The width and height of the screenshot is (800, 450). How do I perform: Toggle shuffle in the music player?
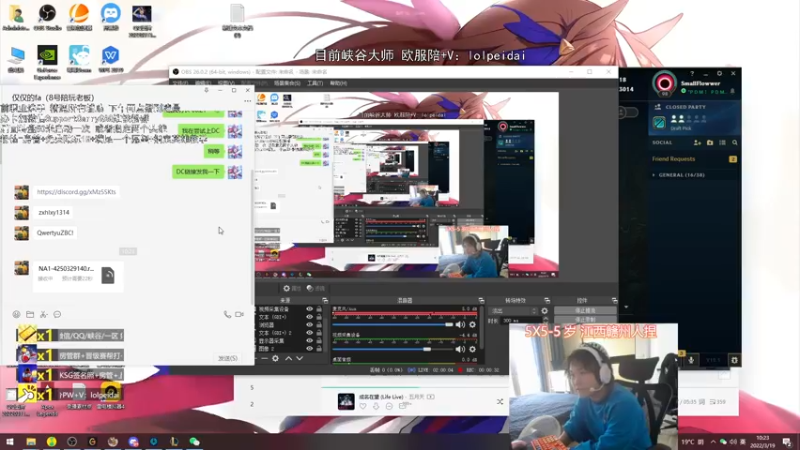click(499, 402)
